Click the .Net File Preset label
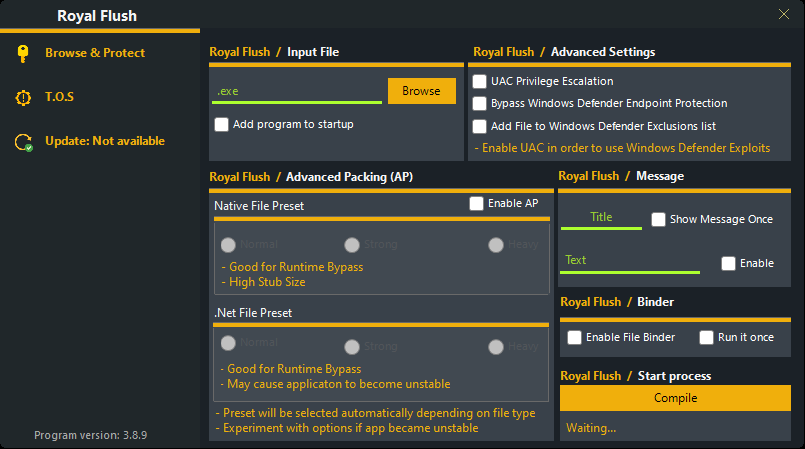Viewport: 805px width, 449px height. point(253,313)
